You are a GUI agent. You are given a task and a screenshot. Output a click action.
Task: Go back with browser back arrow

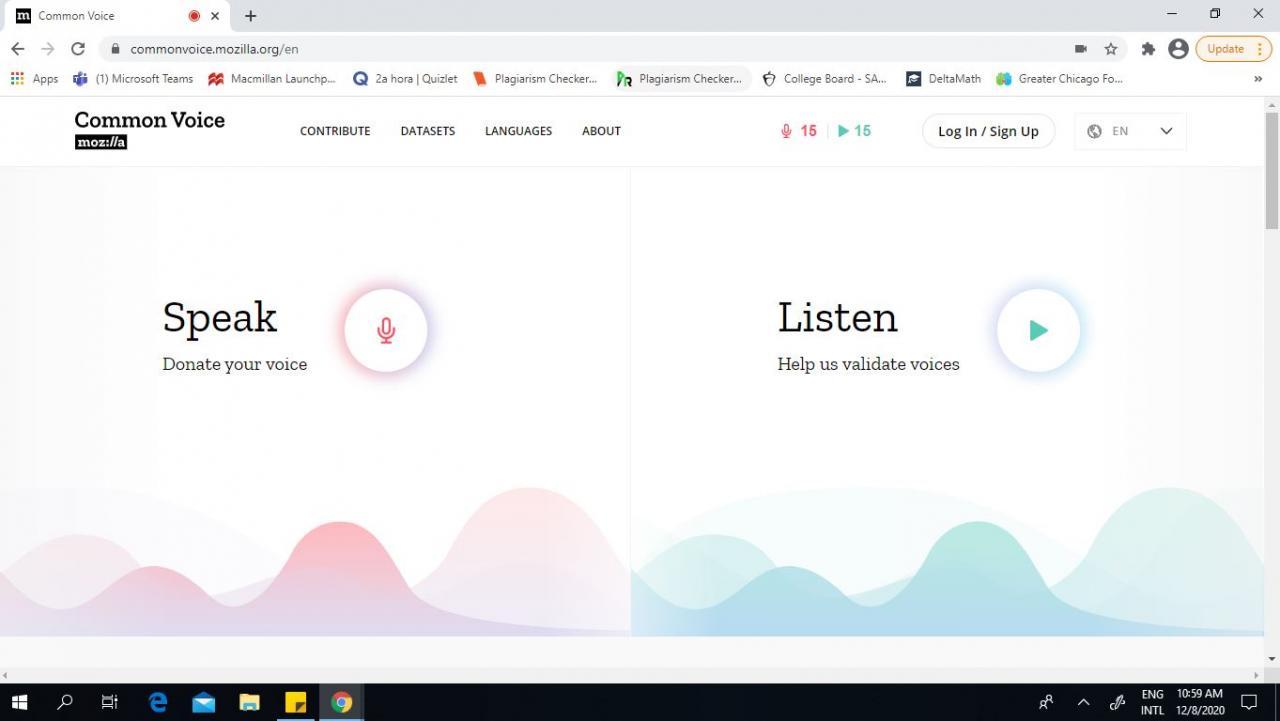tap(17, 48)
